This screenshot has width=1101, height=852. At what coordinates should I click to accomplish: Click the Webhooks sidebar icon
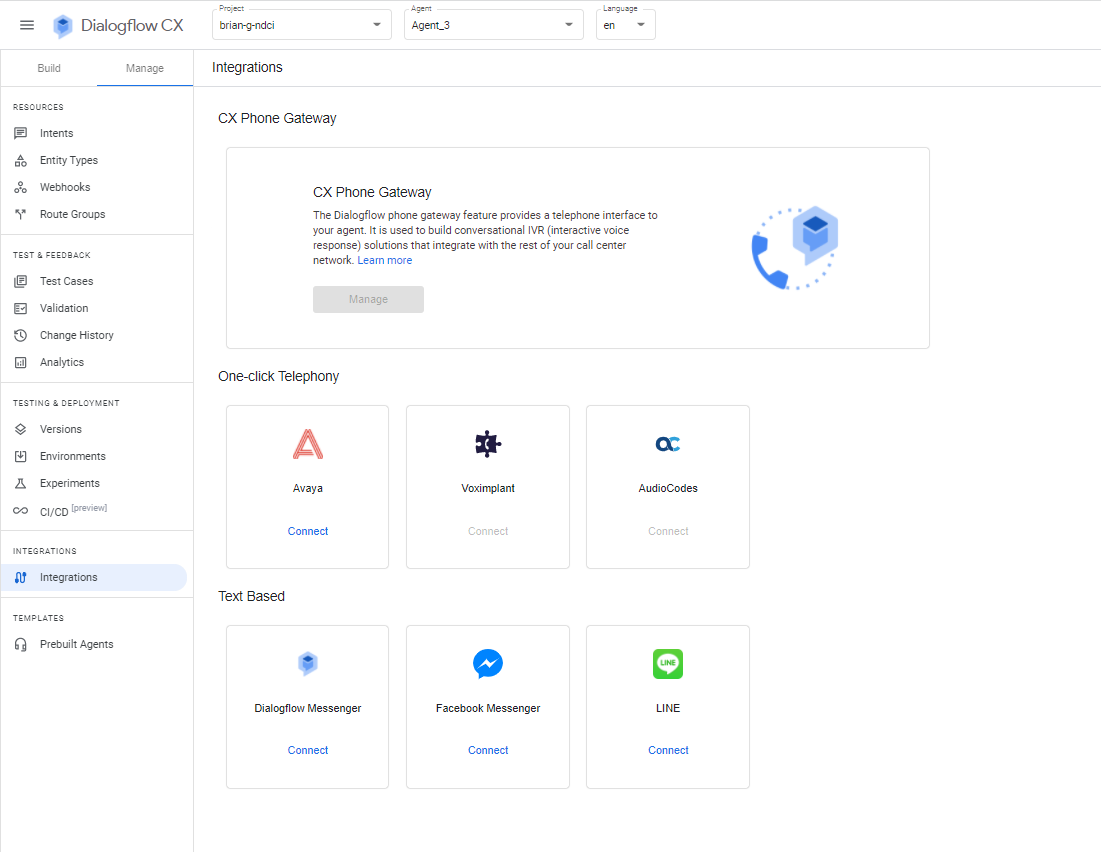[21, 188]
